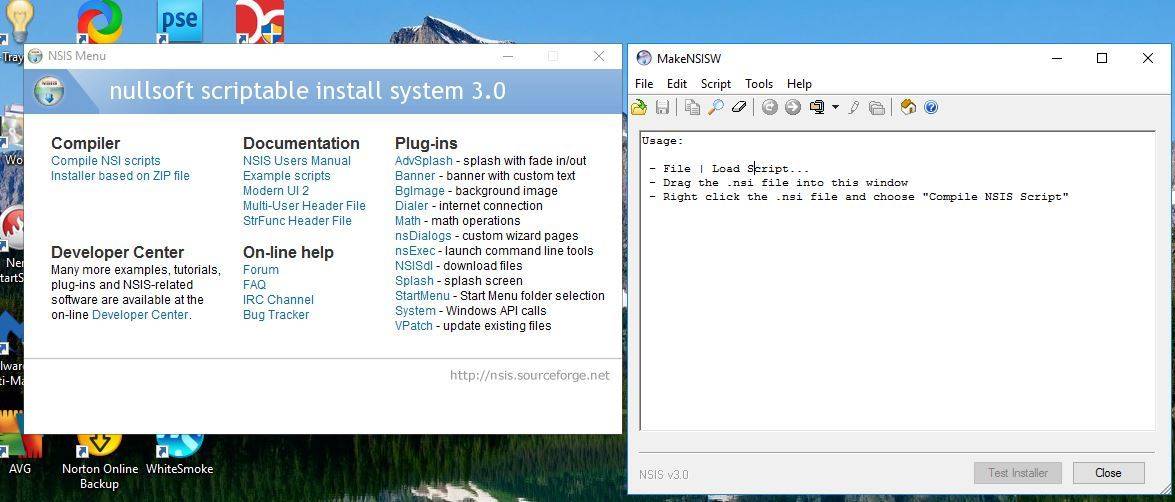Open the Example scripts link

pyautogui.click(x=286, y=175)
